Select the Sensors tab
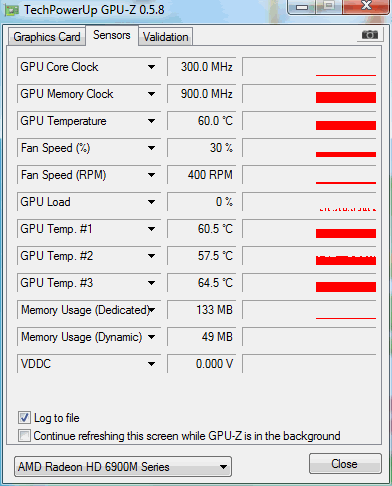Viewport: 392px width, 486px height. (112, 35)
